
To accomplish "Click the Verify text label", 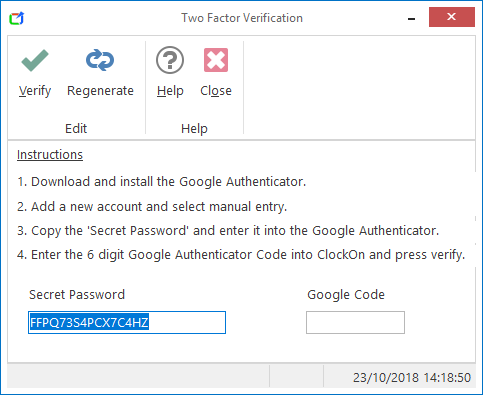I will coord(35,91).
